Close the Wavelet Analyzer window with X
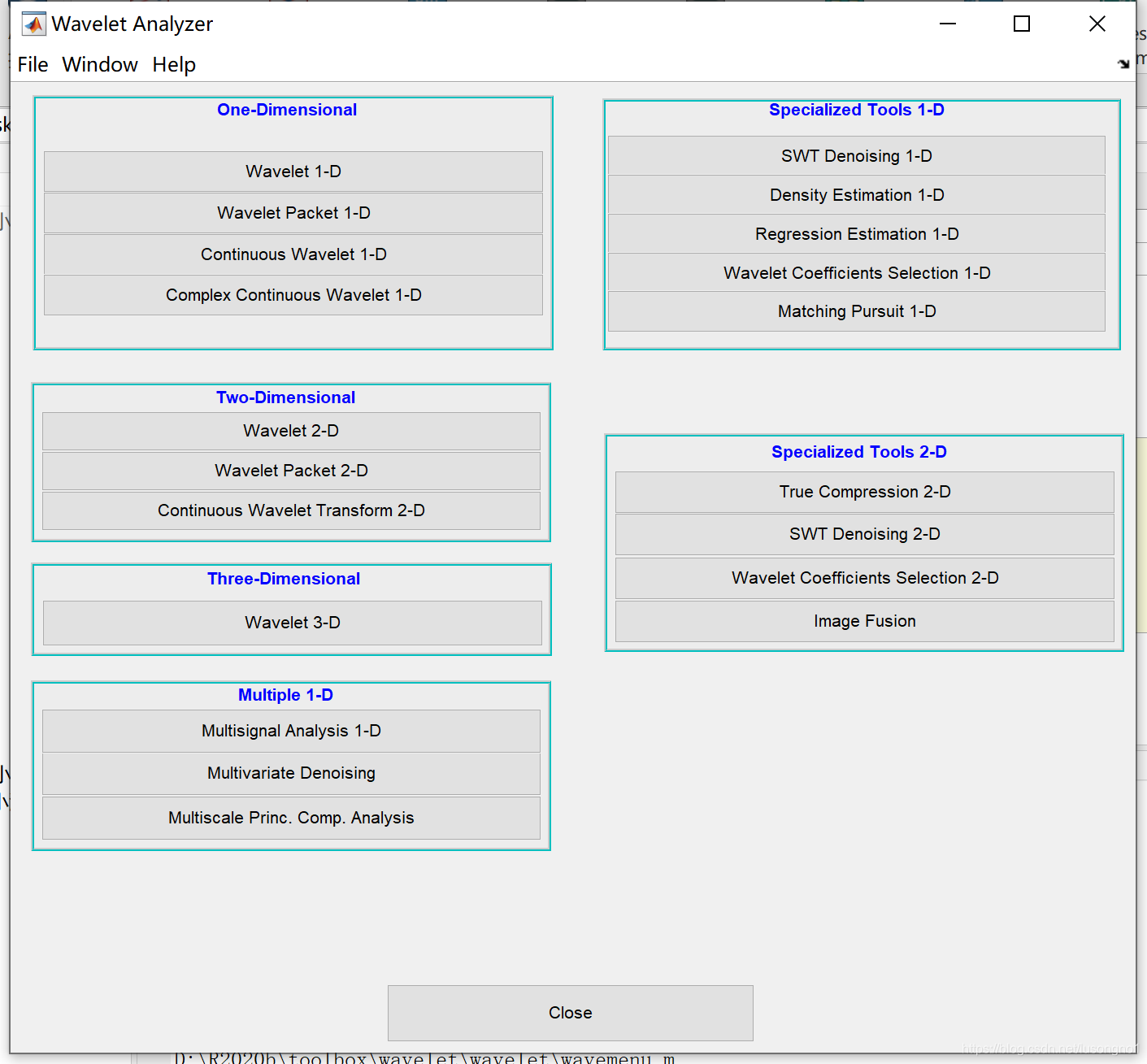The width and height of the screenshot is (1147, 1064). [1097, 24]
